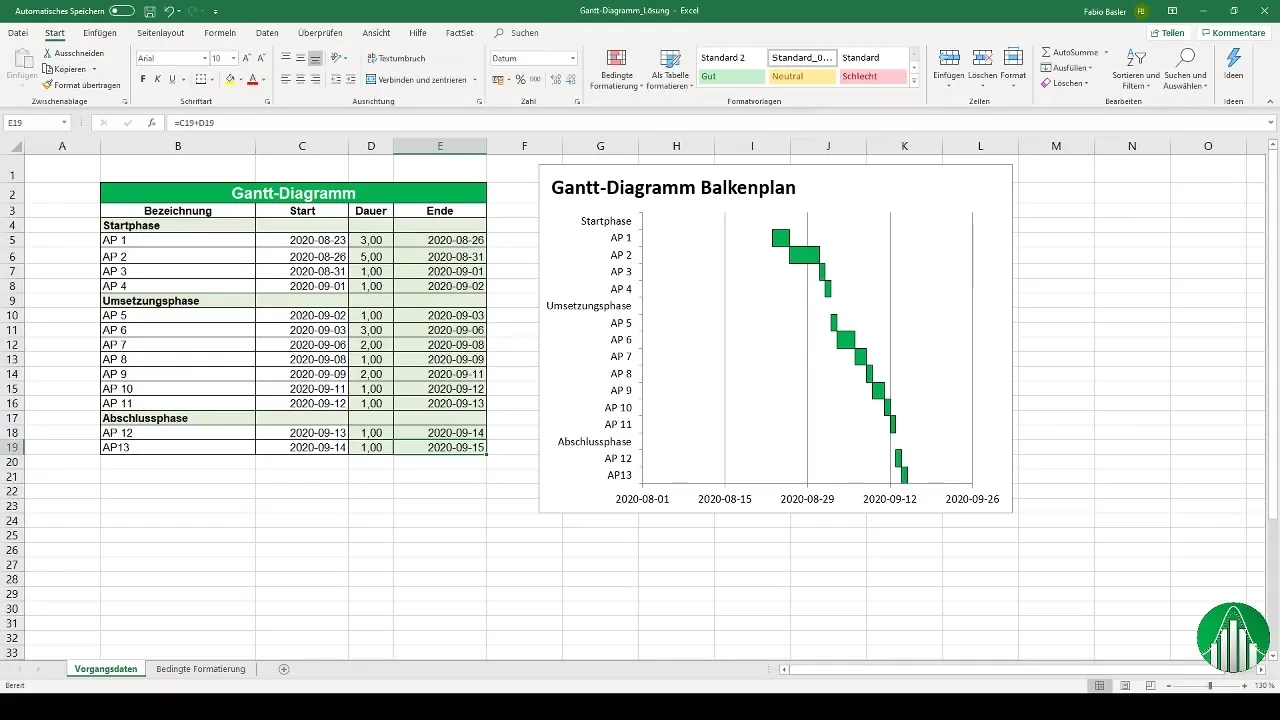Open the Datum number format dropdown
This screenshot has height=720, width=1280.
click(x=573, y=58)
